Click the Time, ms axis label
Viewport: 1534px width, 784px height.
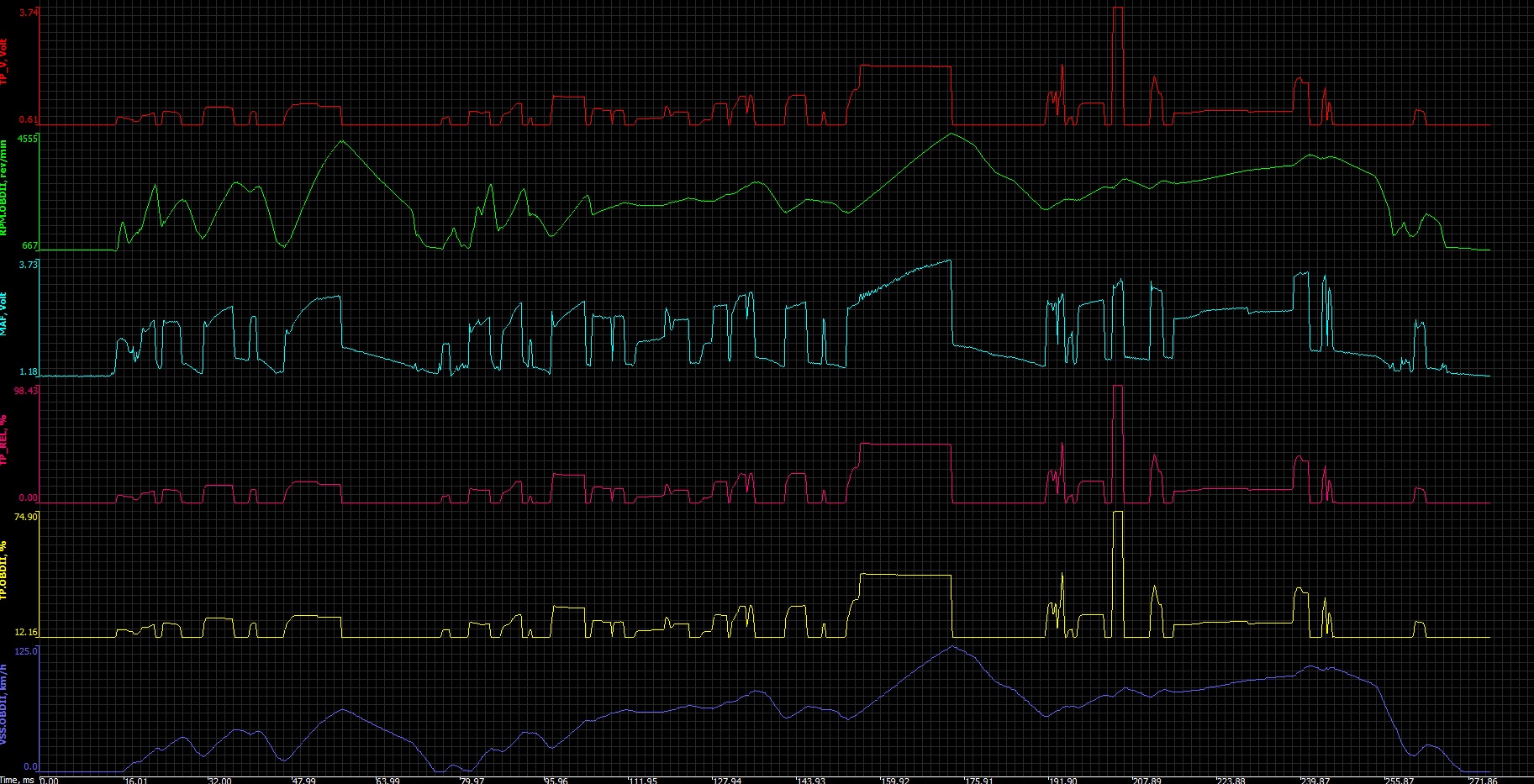point(18,780)
